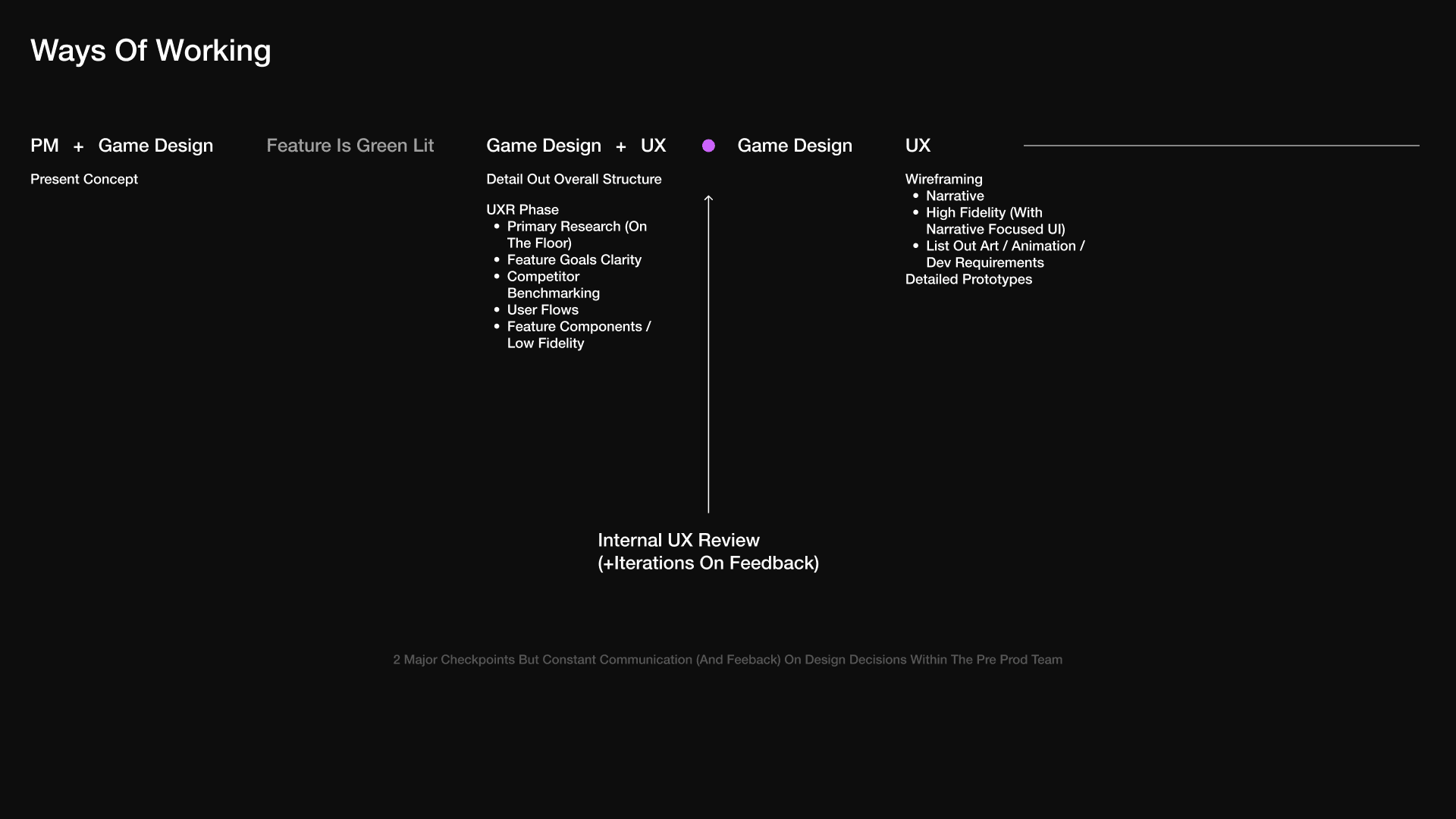Select the 2 Major Checkpoints footnote text
The width and height of the screenshot is (1456, 819).
pyautogui.click(x=727, y=660)
